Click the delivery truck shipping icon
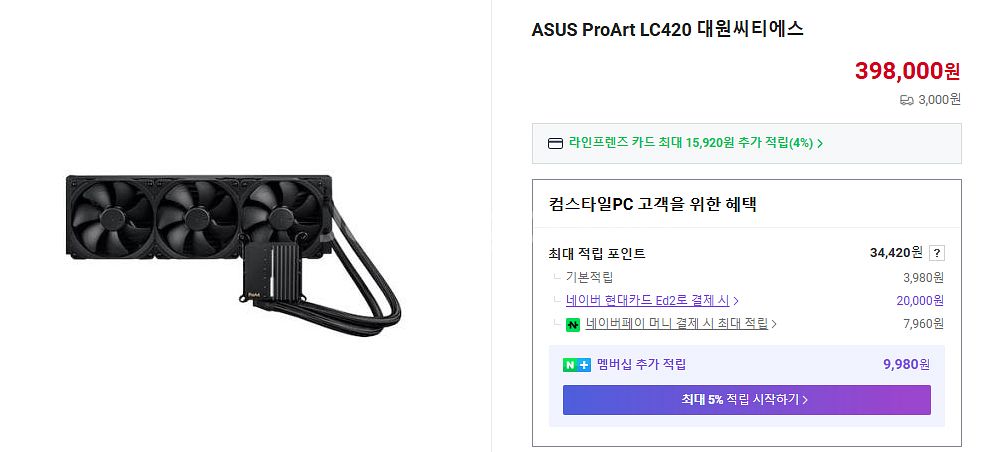This screenshot has height=452, width=987. (906, 100)
